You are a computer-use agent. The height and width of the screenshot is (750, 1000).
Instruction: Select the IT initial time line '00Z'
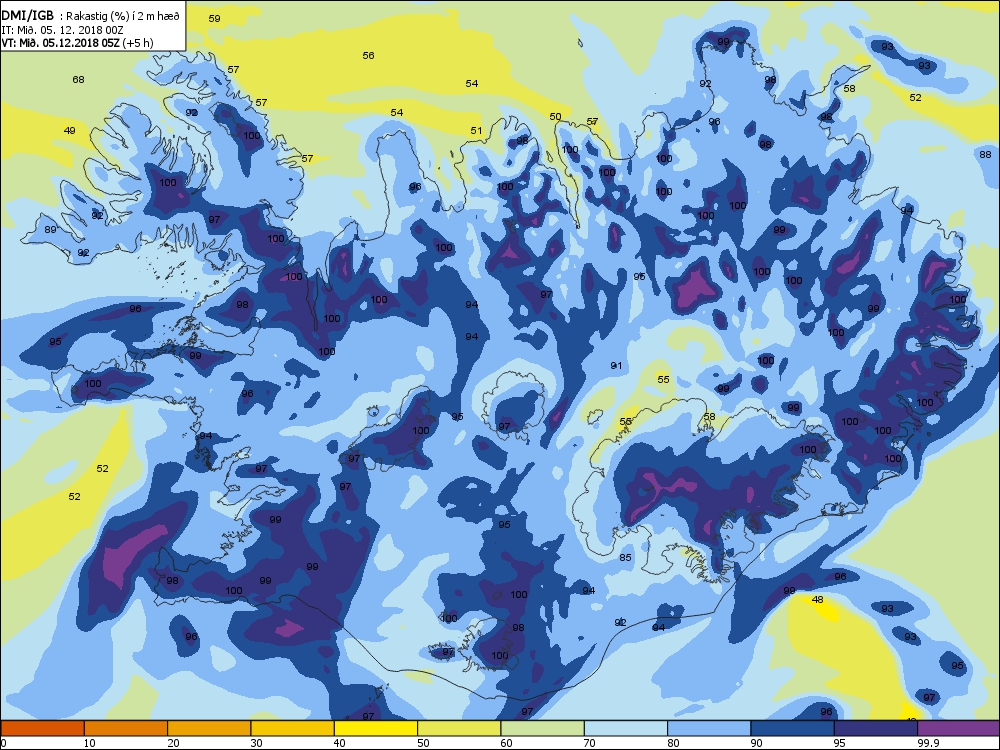coord(62,30)
